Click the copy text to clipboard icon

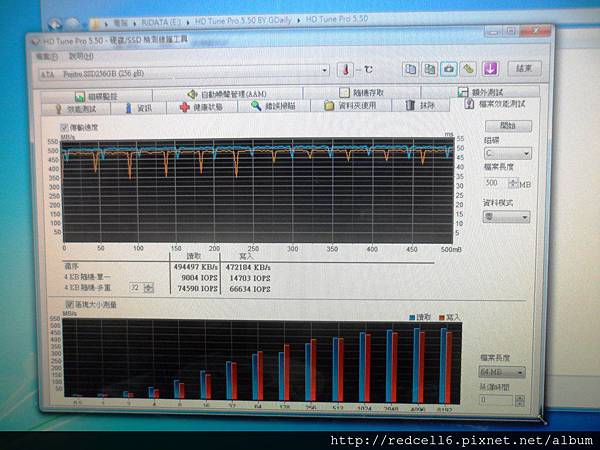click(x=410, y=69)
